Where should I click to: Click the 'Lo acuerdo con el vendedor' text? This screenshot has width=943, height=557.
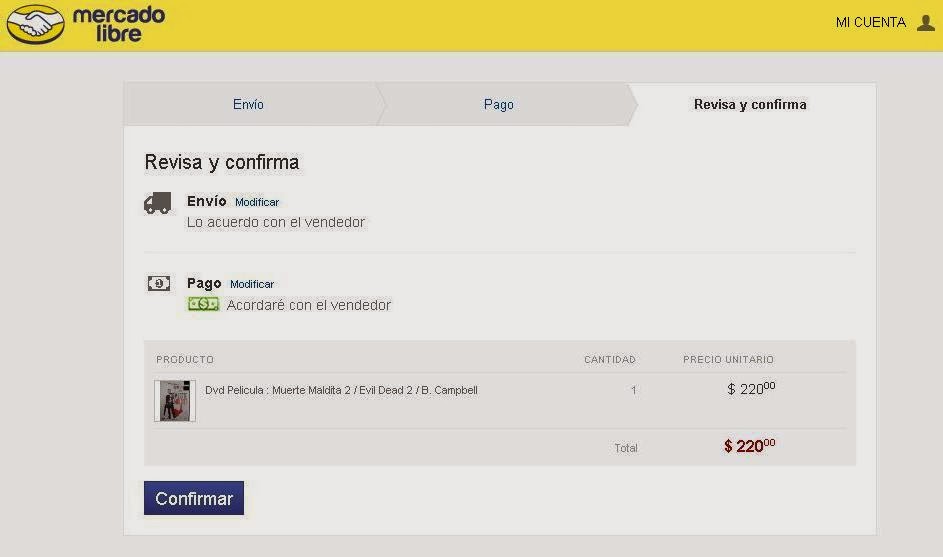pos(276,222)
